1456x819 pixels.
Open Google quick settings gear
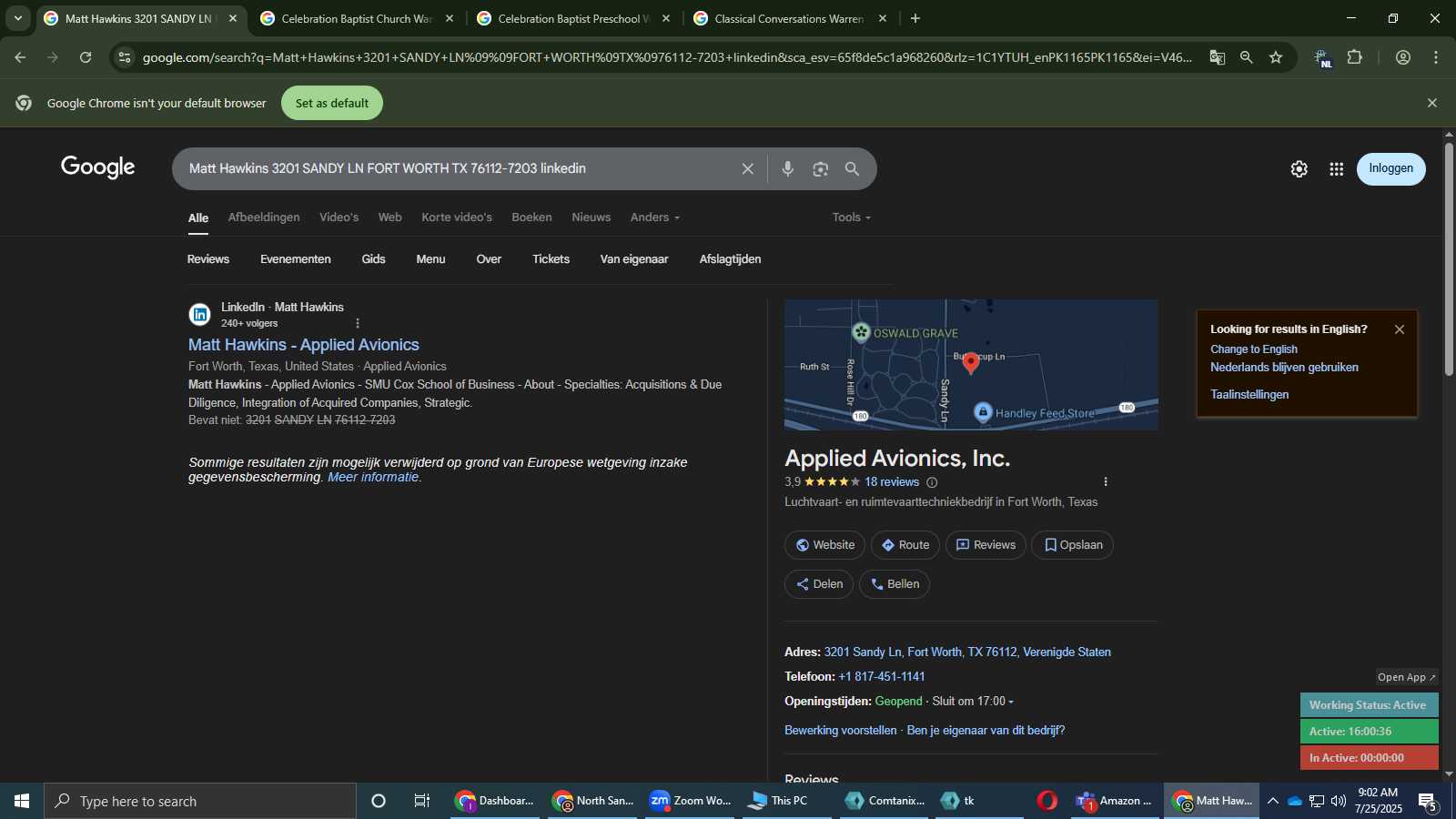1299,169
